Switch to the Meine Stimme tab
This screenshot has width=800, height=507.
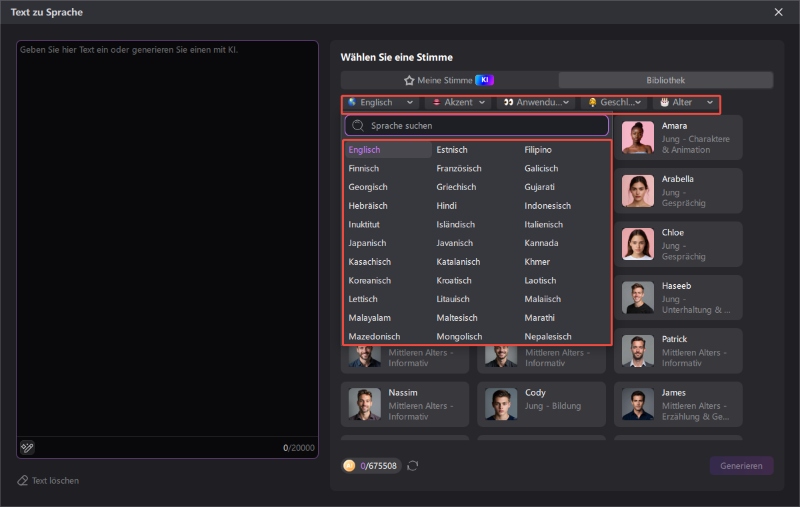point(448,80)
